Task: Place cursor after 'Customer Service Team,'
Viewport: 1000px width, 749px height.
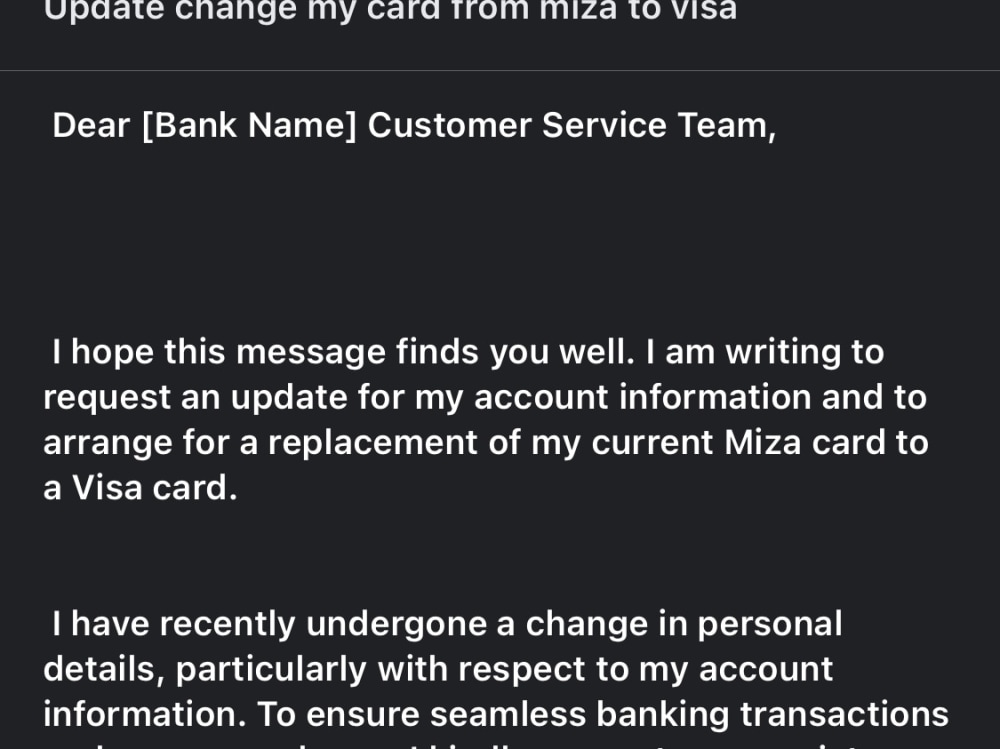Action: (x=777, y=126)
